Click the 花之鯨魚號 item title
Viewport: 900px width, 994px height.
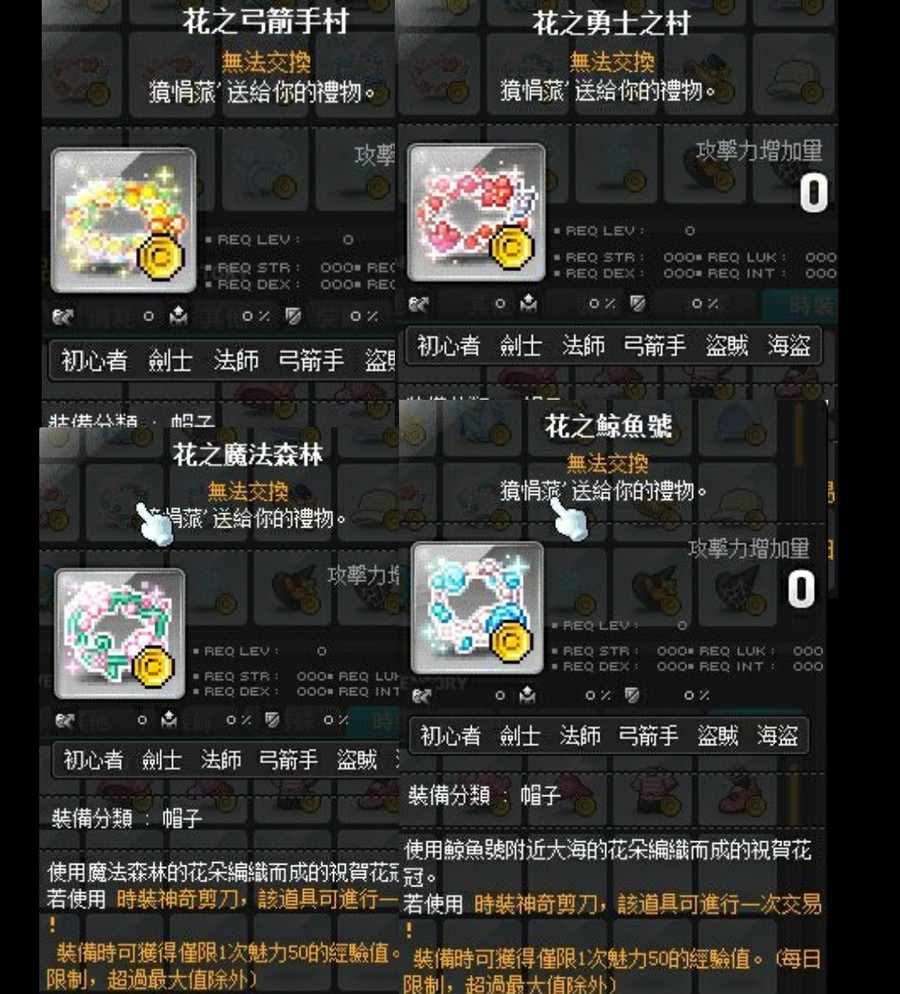pyautogui.click(x=608, y=426)
